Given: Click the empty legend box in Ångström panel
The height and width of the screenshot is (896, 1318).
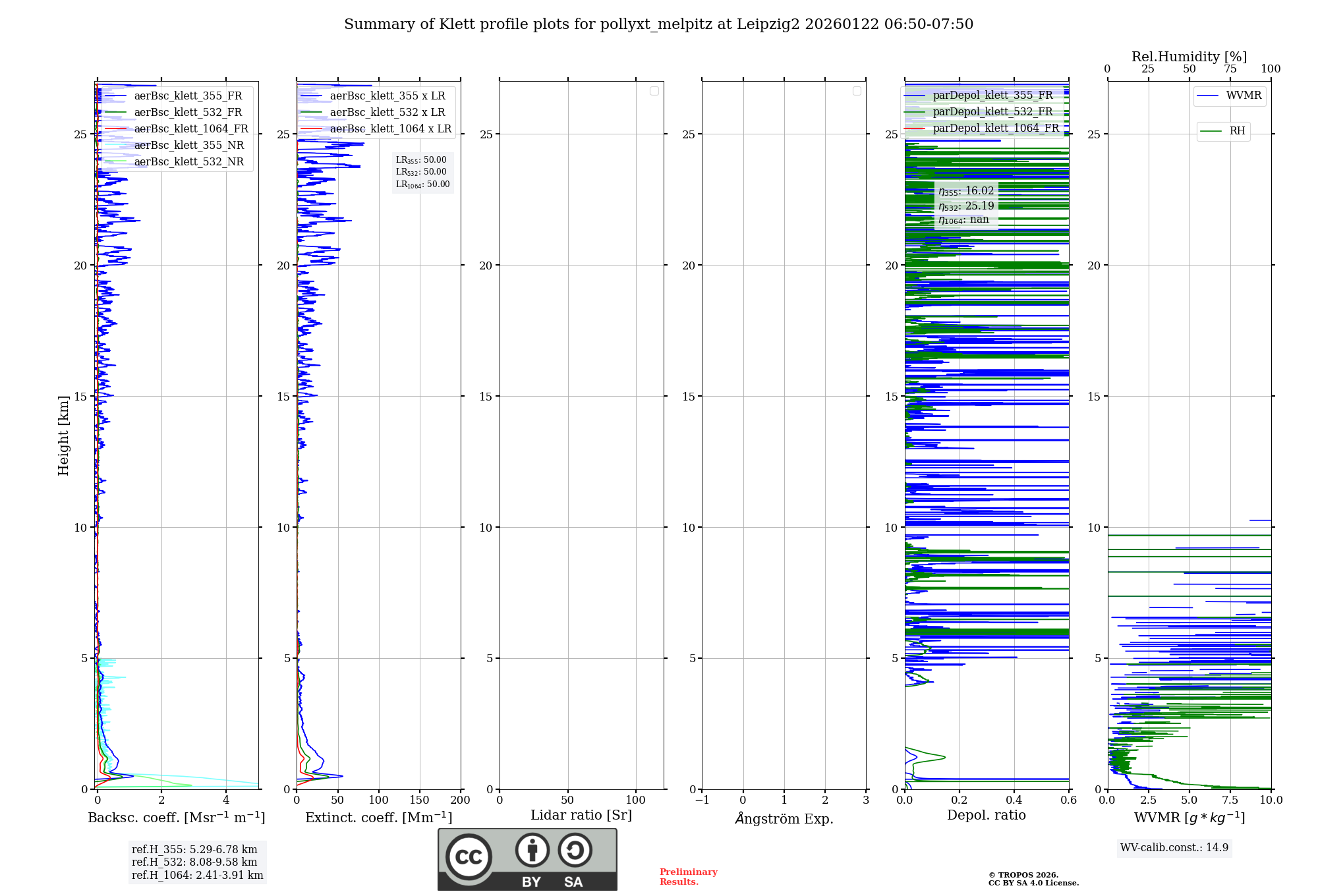Looking at the screenshot, I should [857, 91].
